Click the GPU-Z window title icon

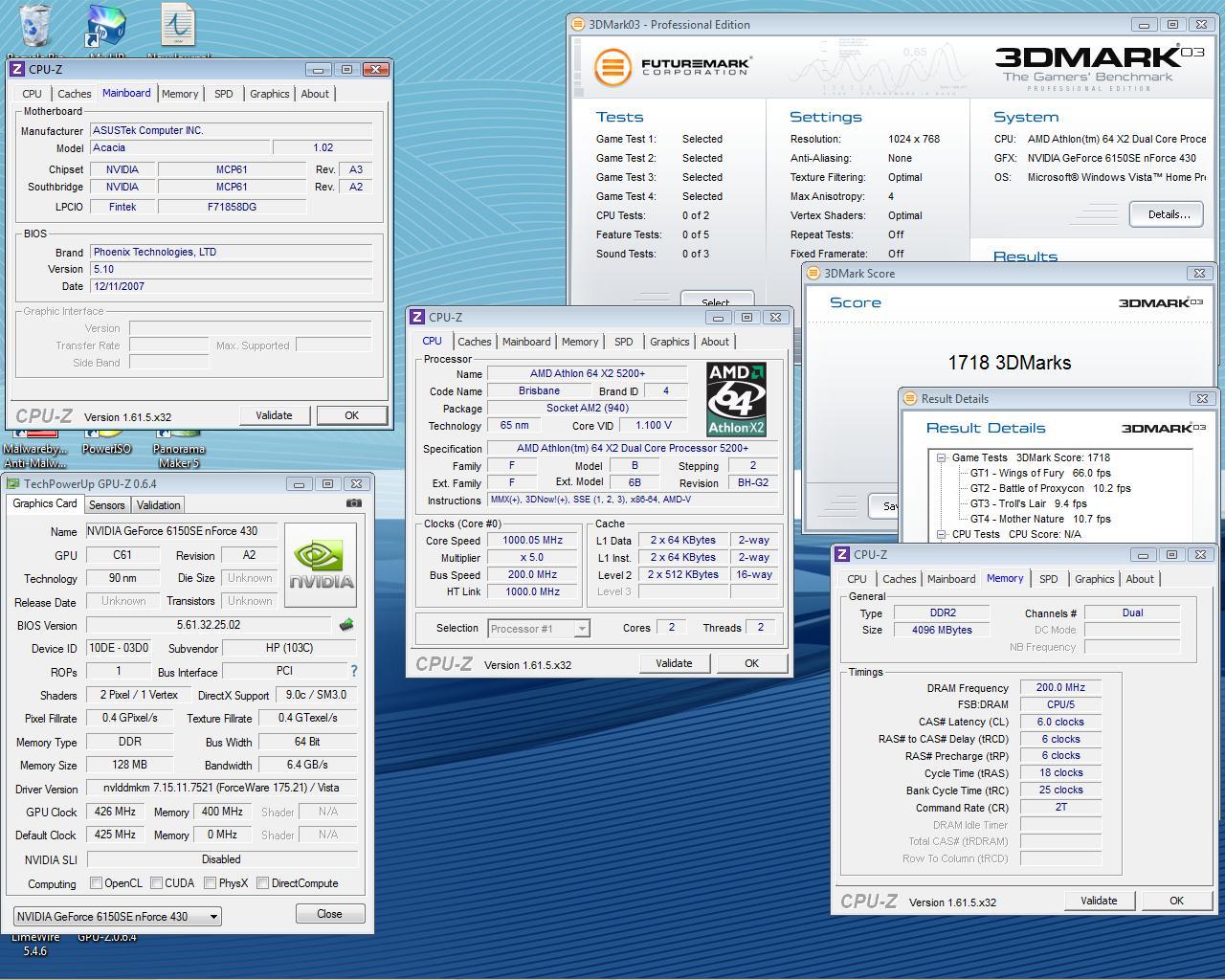point(12,484)
